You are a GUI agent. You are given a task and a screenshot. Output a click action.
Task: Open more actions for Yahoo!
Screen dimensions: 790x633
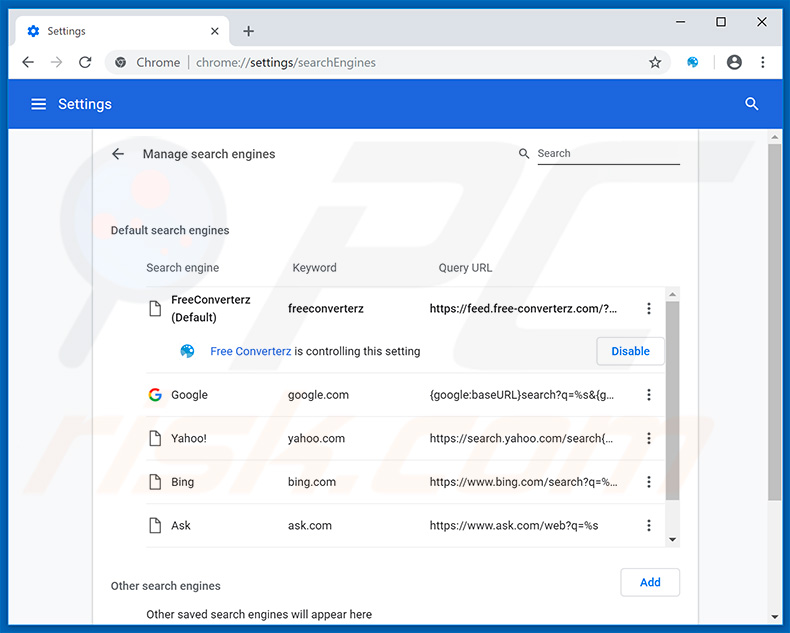(649, 438)
